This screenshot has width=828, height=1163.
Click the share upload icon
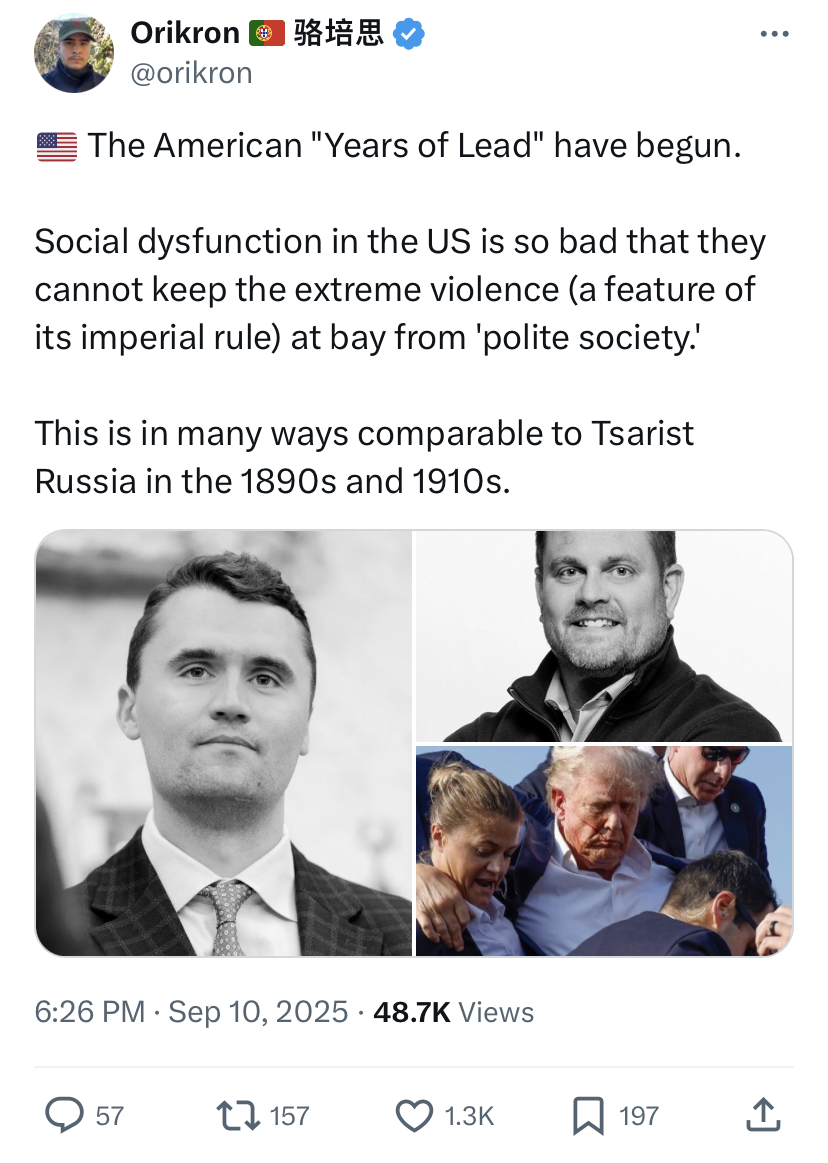pyautogui.click(x=763, y=1115)
